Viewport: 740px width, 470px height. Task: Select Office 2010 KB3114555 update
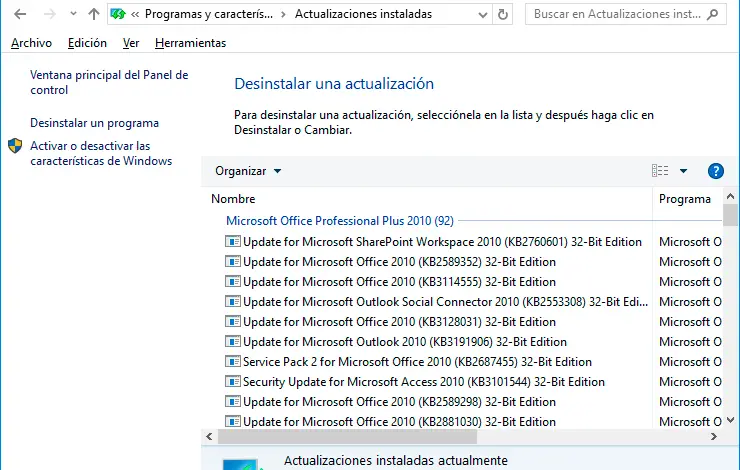[x=399, y=282]
